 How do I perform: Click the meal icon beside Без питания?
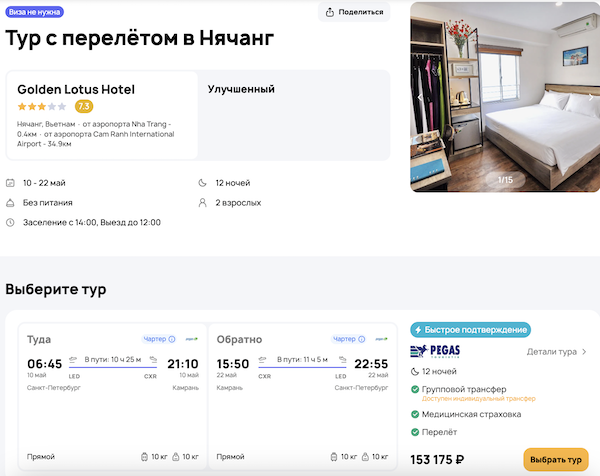(x=10, y=202)
